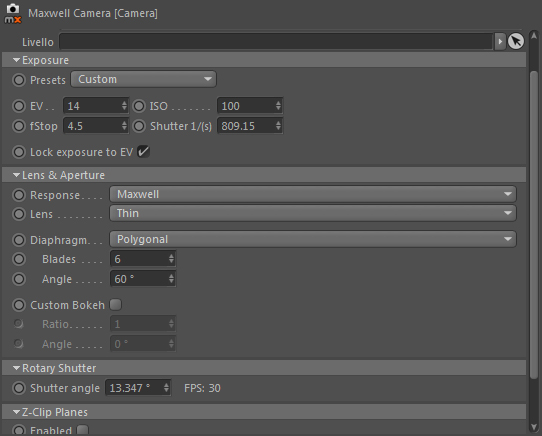Click the FPS: 30 readout
The height and width of the screenshot is (436, 542).
(x=202, y=388)
